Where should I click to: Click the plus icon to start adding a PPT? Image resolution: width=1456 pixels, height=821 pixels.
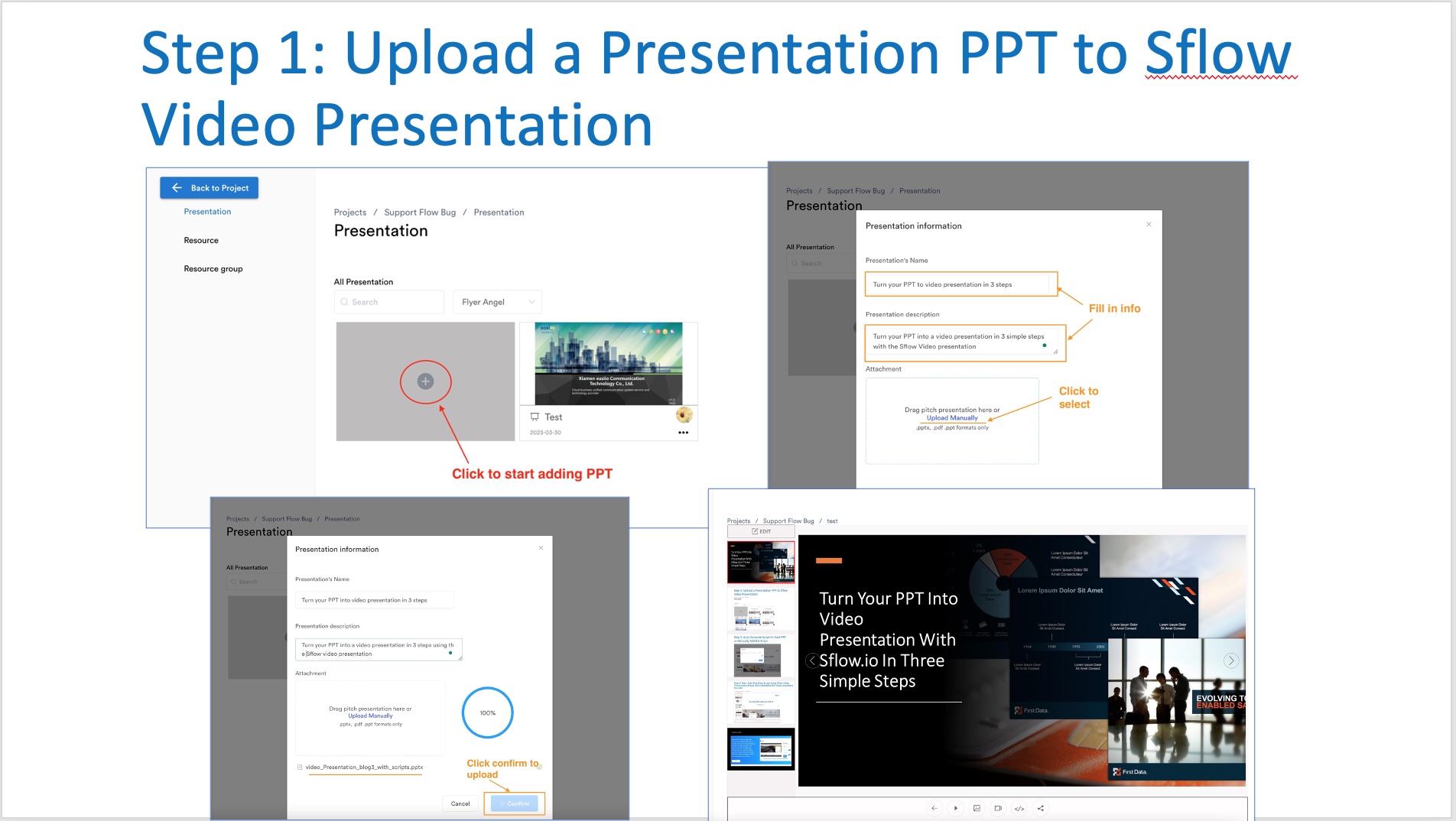tap(425, 382)
